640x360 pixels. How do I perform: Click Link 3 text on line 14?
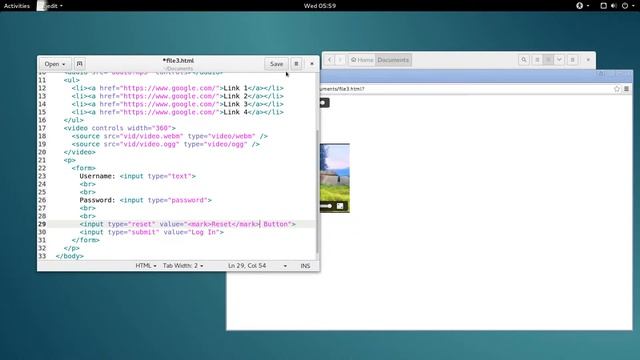coord(236,104)
